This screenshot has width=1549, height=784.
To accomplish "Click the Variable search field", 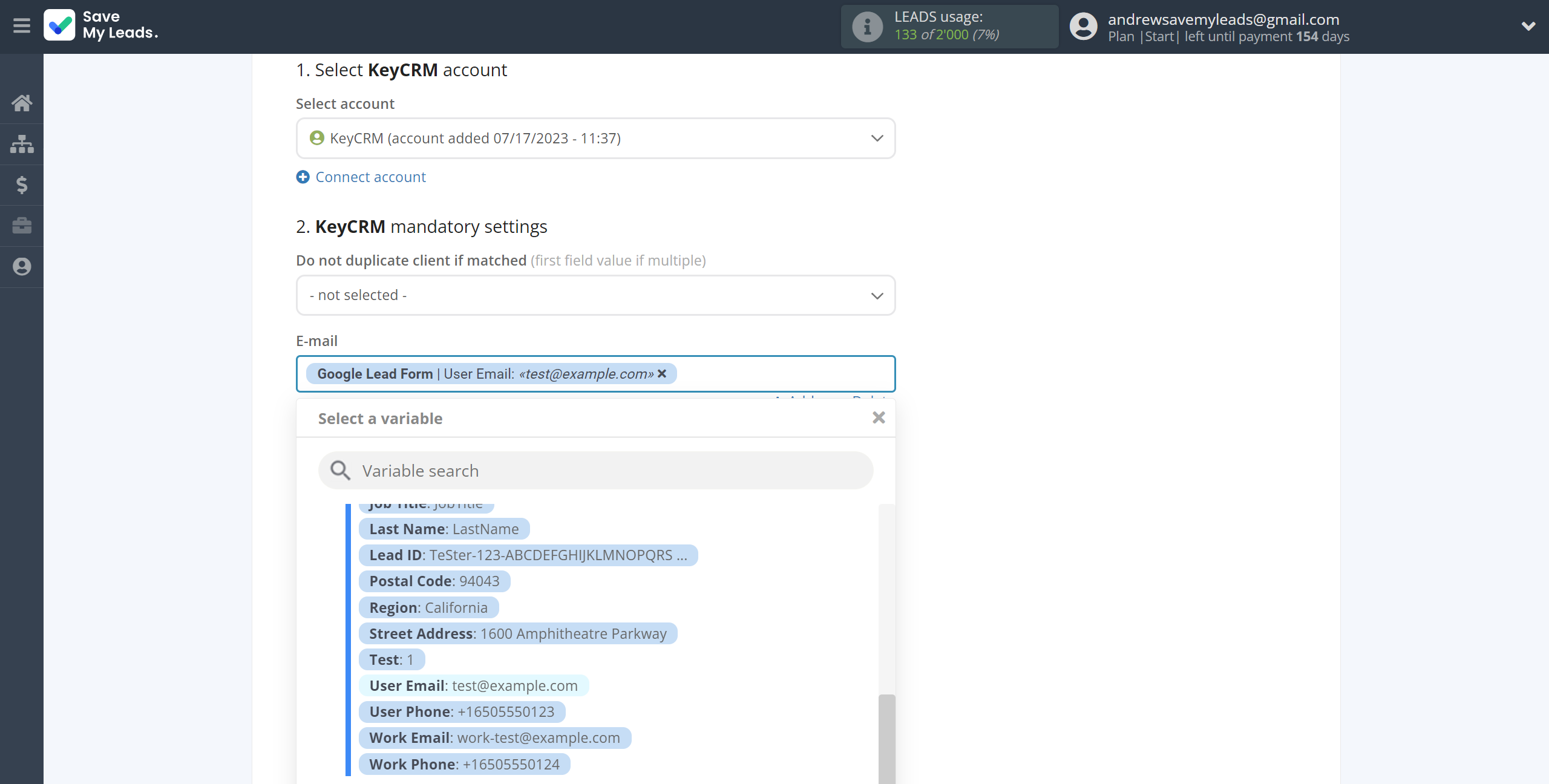I will coord(595,471).
